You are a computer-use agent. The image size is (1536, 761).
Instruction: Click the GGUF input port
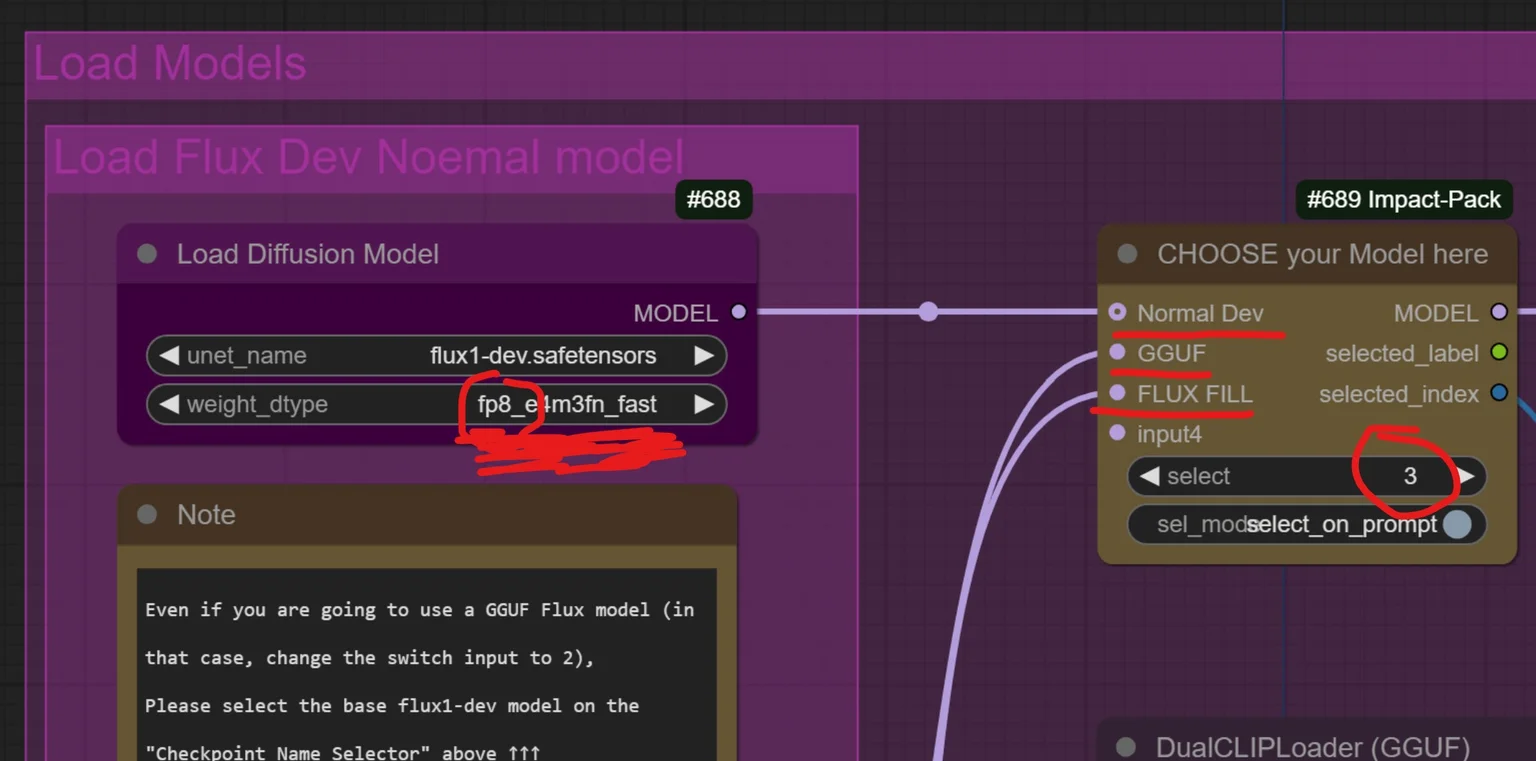pyautogui.click(x=1117, y=353)
